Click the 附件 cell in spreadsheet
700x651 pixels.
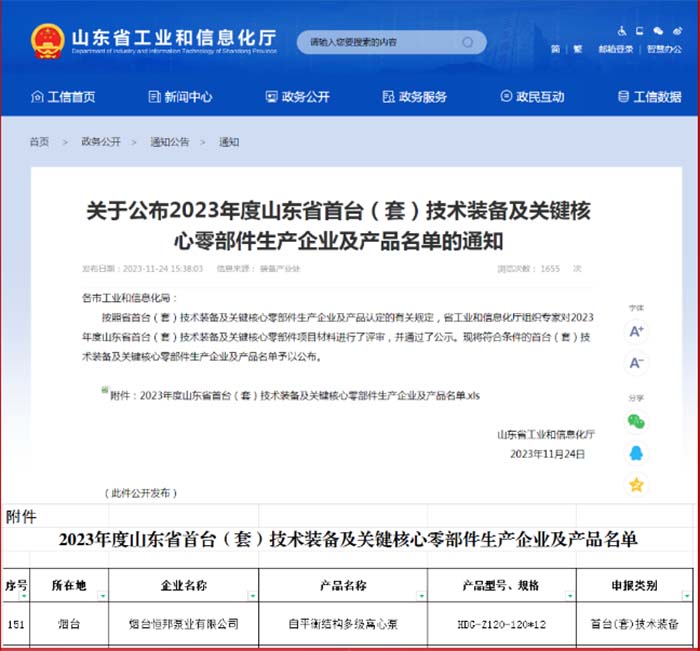[x=21, y=517]
